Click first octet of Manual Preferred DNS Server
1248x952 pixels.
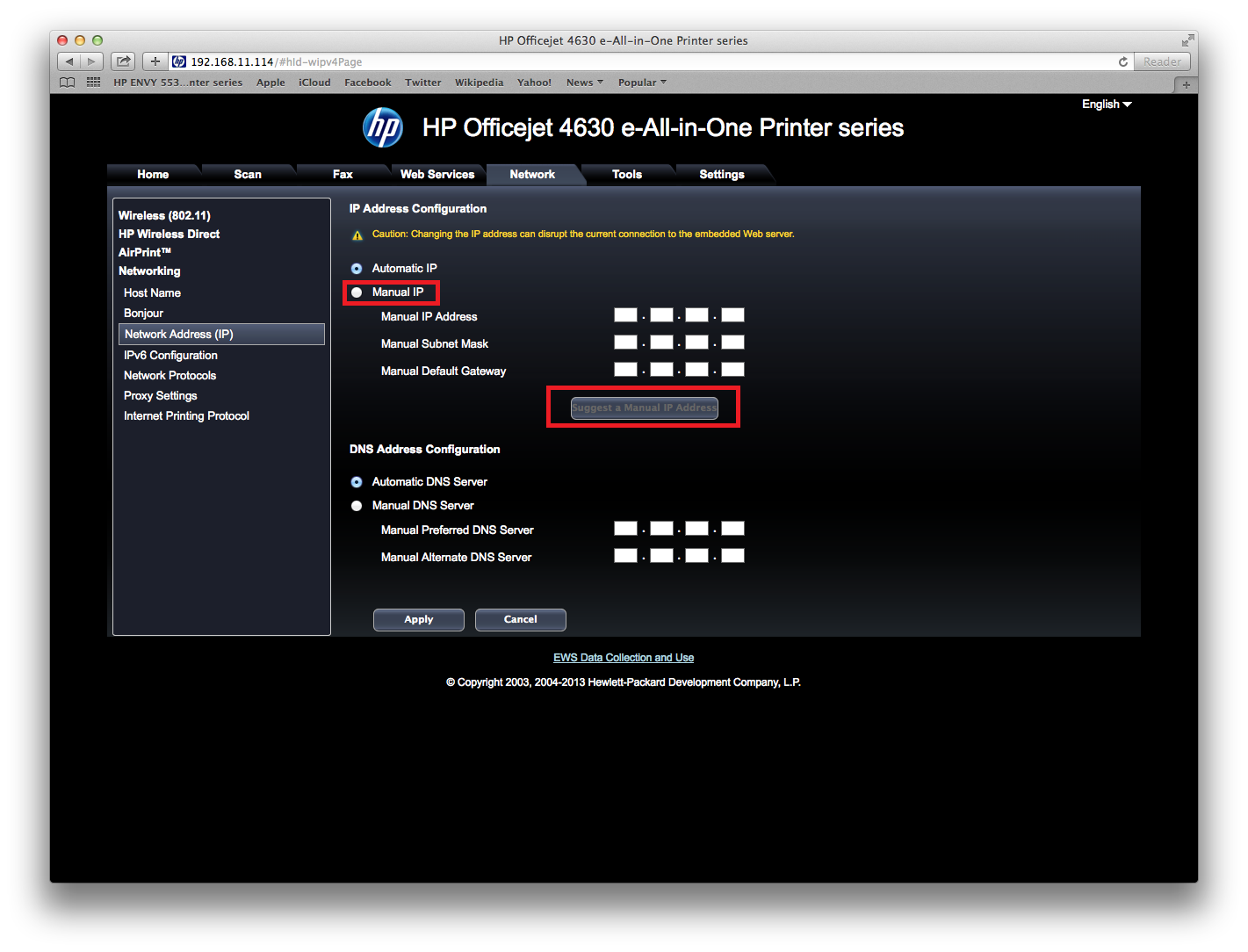click(x=625, y=529)
